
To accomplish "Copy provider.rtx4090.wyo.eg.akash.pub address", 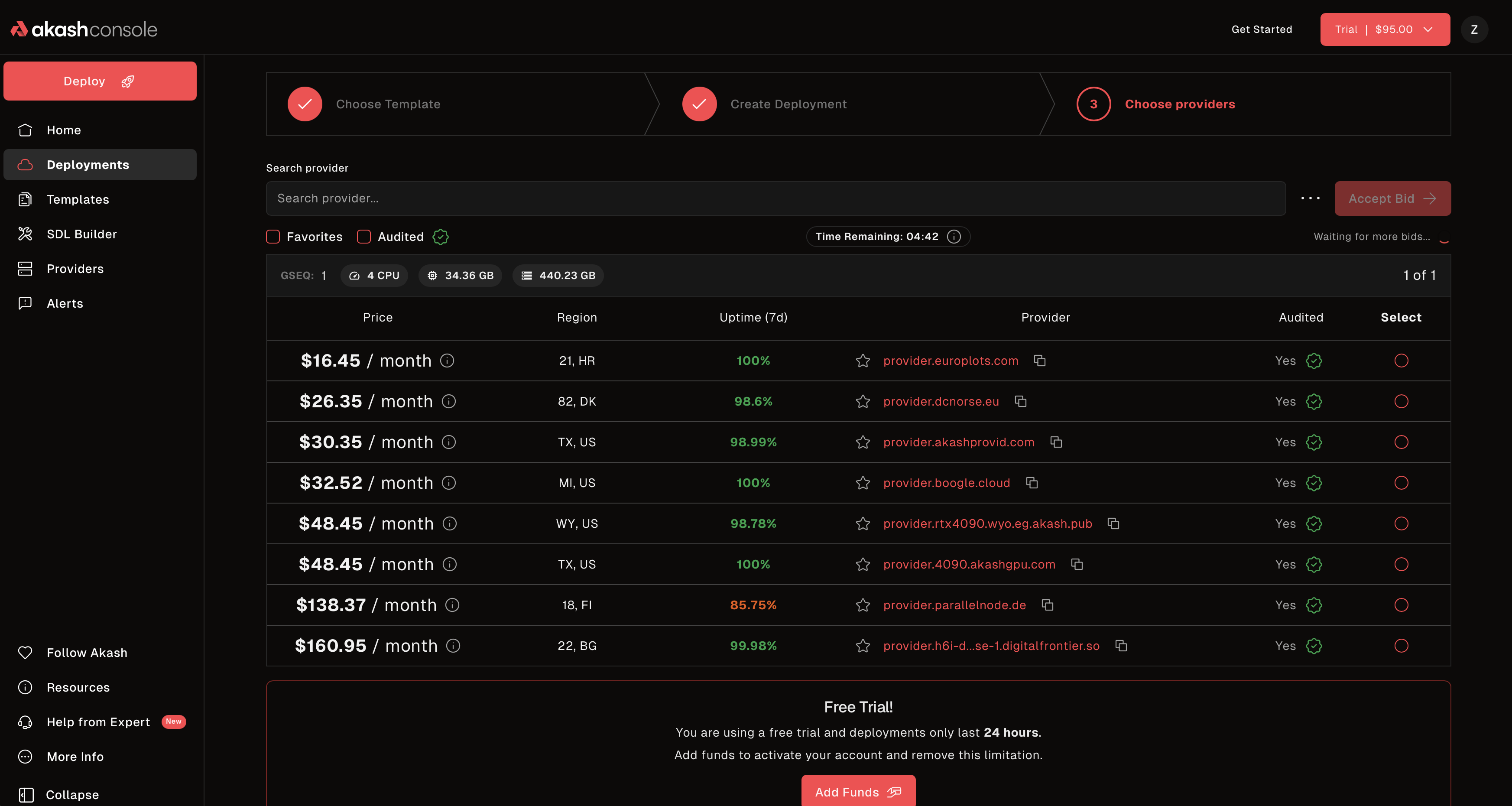I will click(1113, 523).
